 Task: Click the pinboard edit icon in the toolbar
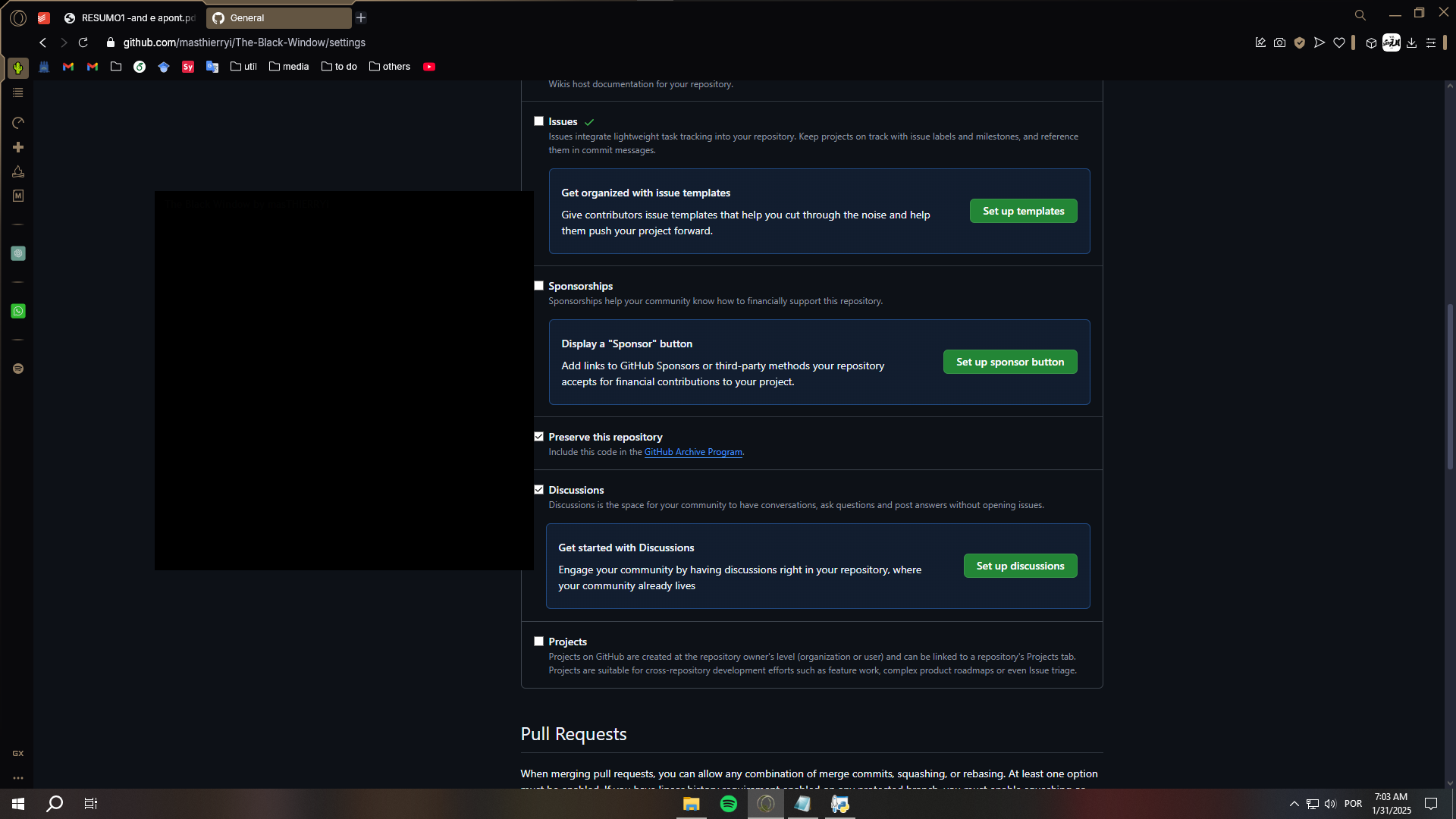tap(1260, 42)
